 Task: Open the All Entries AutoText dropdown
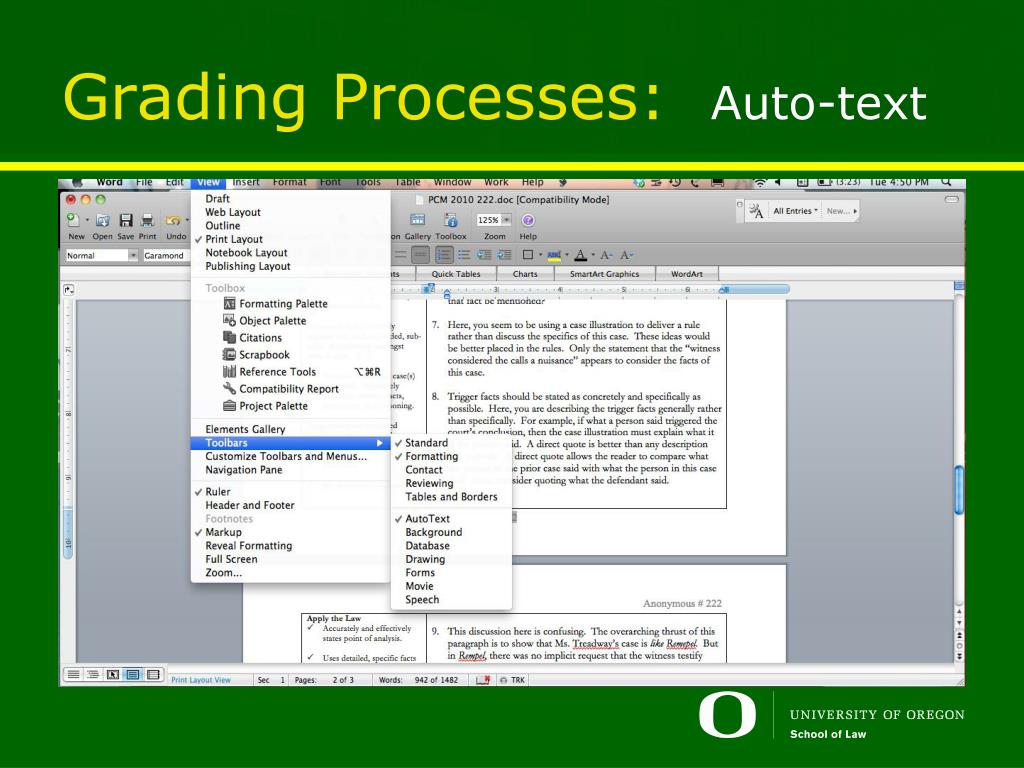pos(795,211)
